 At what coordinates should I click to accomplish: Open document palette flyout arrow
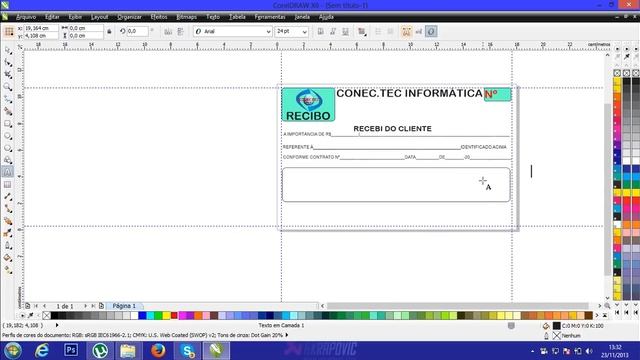pyautogui.click(x=22, y=316)
